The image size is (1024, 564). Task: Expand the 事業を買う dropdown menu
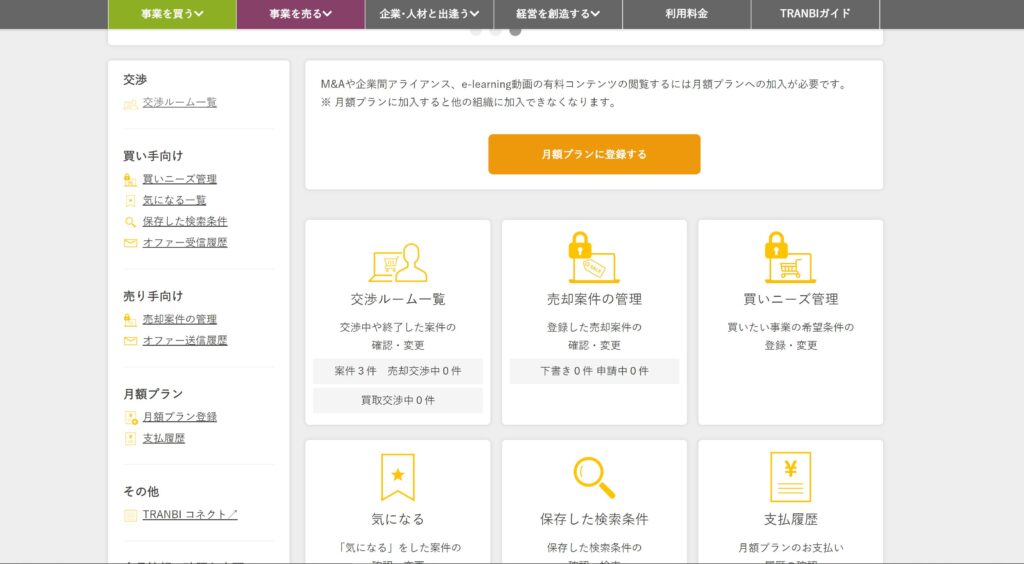click(172, 14)
